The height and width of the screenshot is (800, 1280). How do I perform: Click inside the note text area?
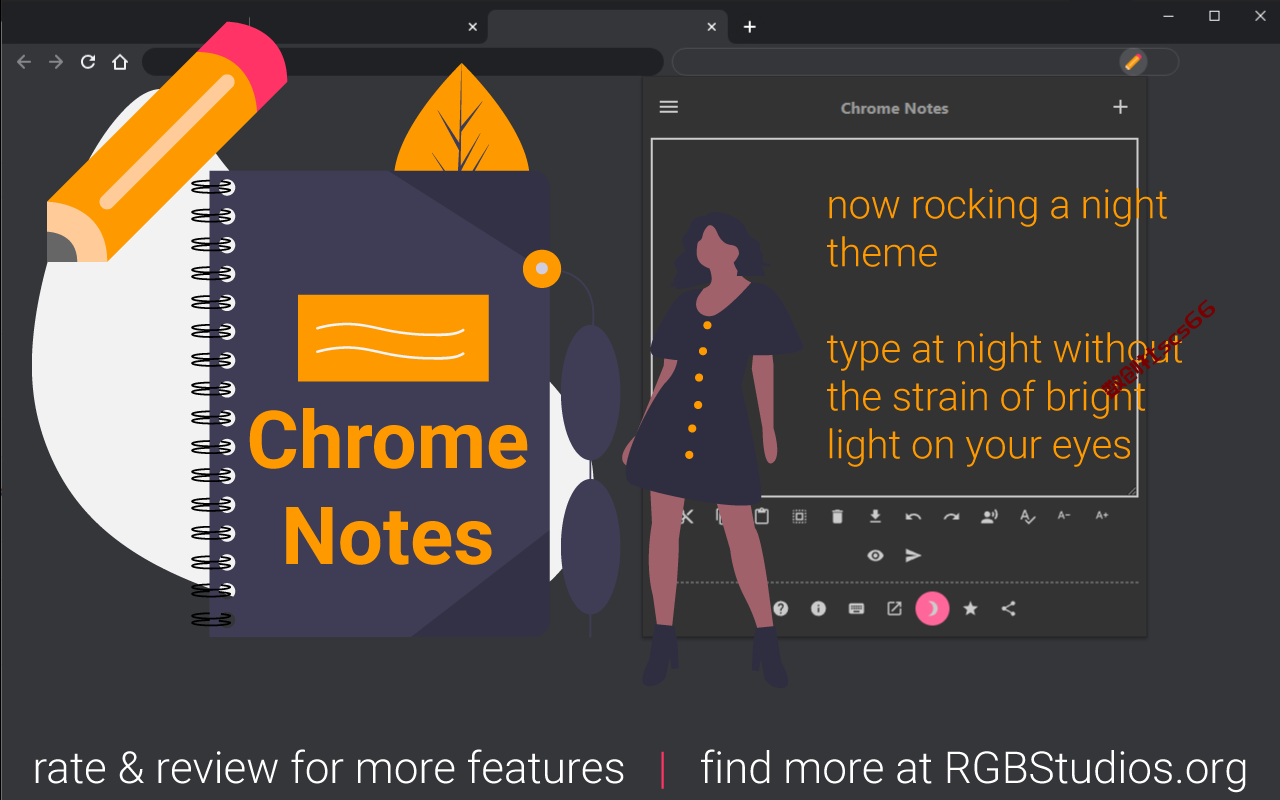[x=894, y=318]
